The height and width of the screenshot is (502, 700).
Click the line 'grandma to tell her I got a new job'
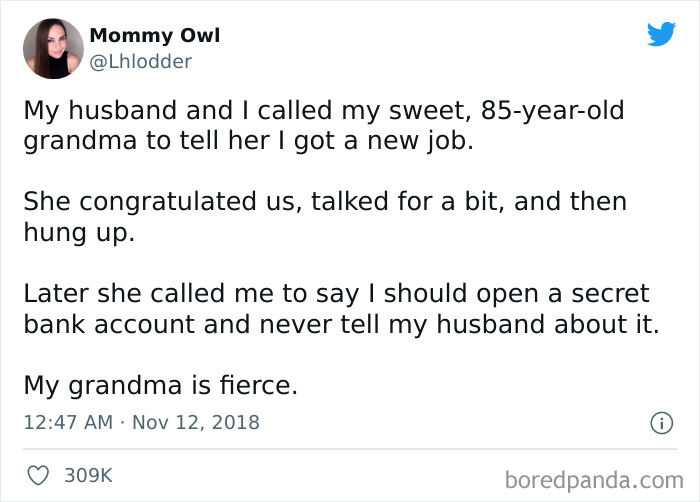coord(247,141)
